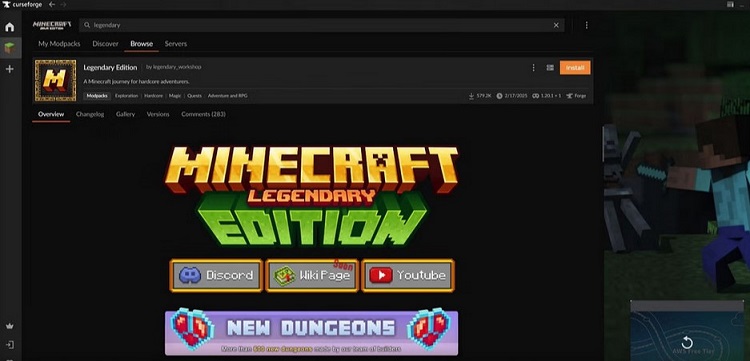Click the Magic category tag
750x361 pixels.
175,96
